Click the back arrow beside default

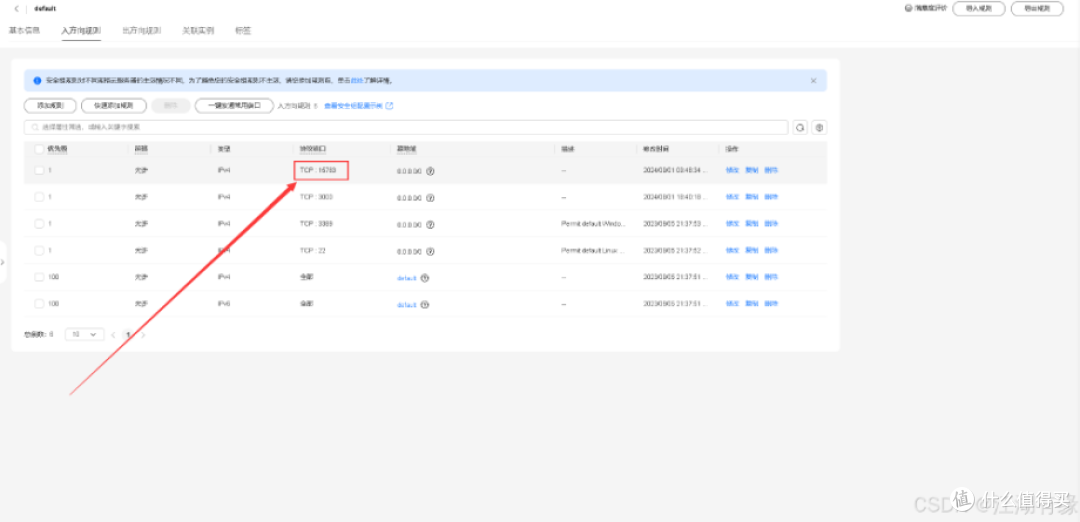pos(16,8)
